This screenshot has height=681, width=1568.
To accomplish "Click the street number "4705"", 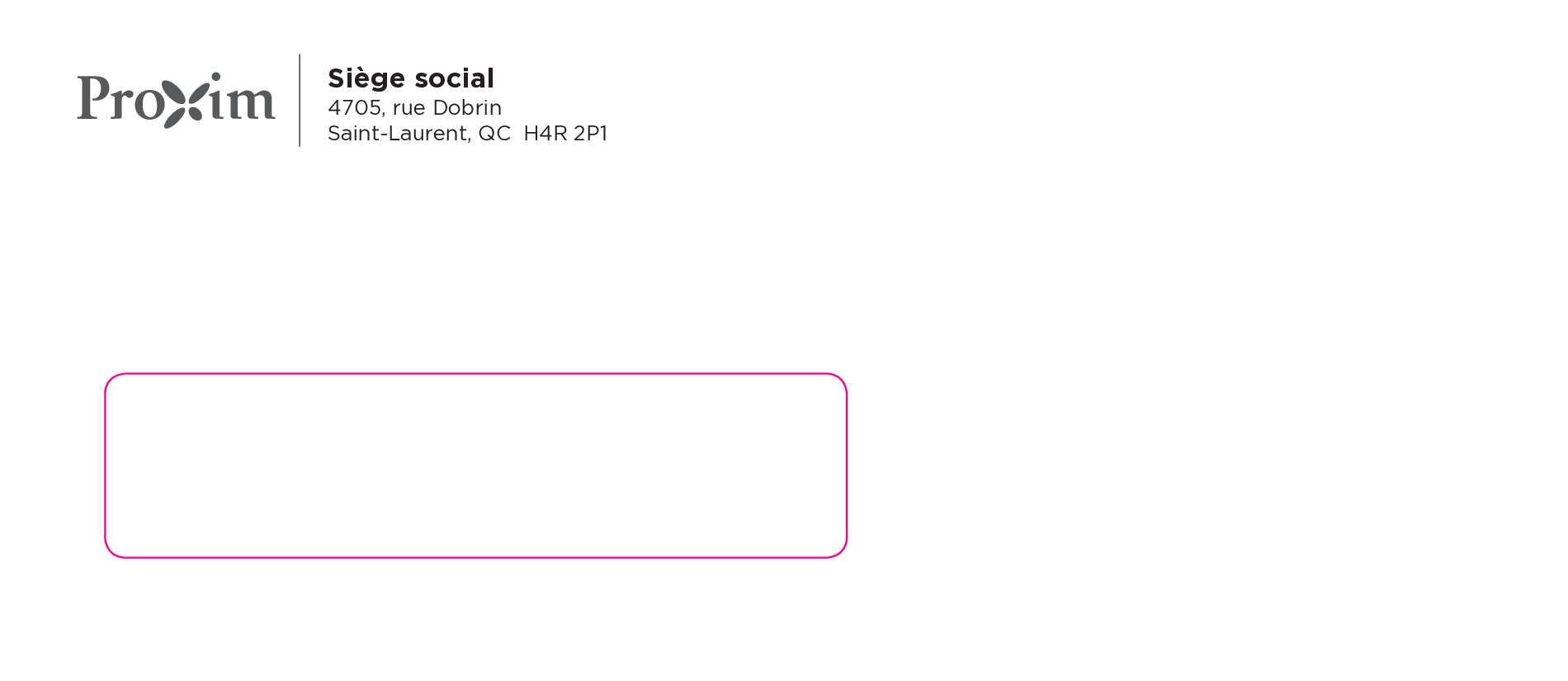I will tap(356, 108).
